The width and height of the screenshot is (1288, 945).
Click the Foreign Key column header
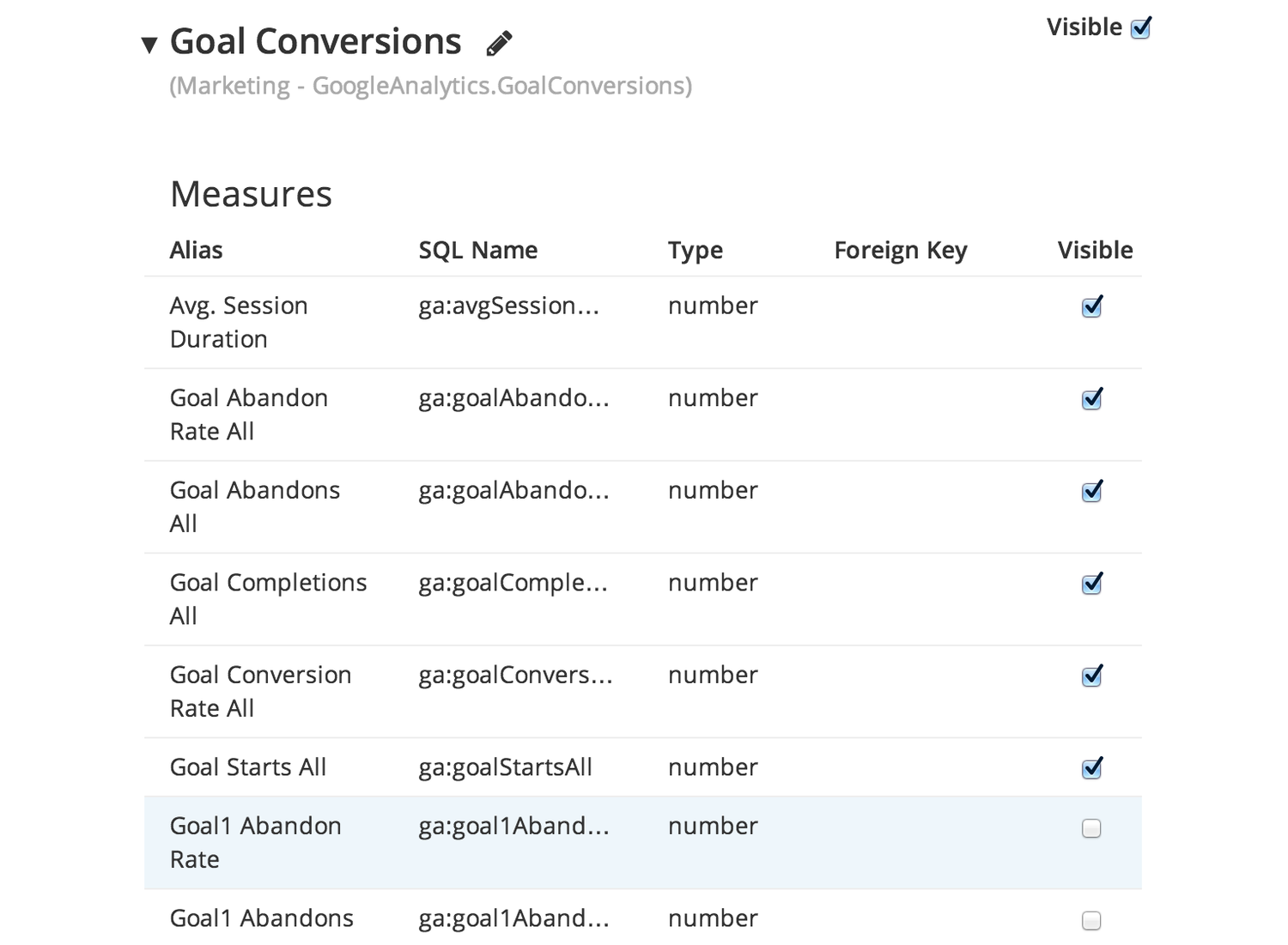pyautogui.click(x=901, y=251)
